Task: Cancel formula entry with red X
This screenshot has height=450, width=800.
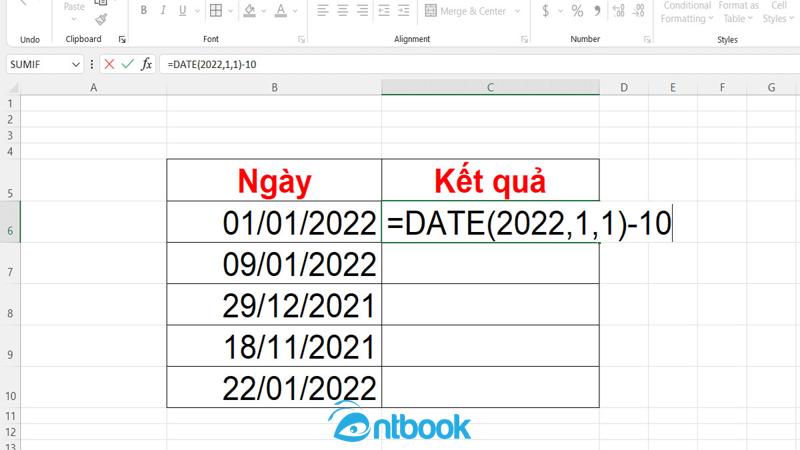Action: (x=109, y=64)
